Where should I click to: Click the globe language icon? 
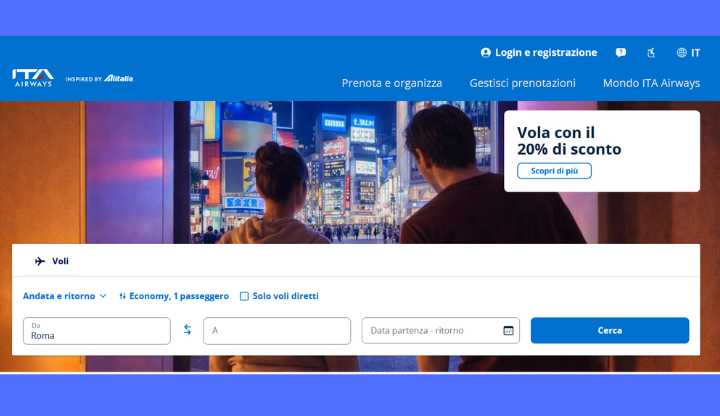681,53
